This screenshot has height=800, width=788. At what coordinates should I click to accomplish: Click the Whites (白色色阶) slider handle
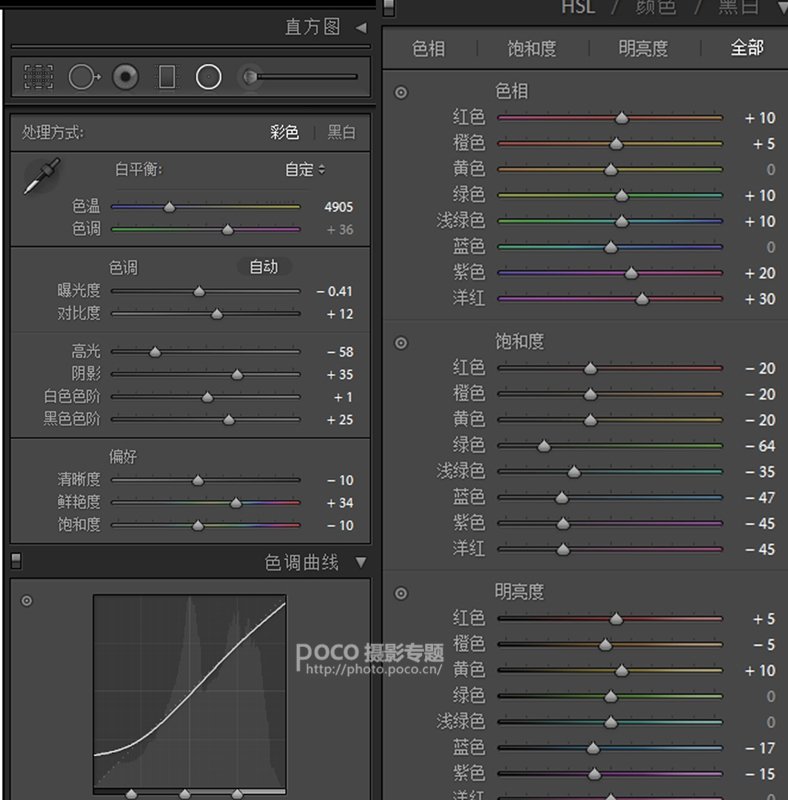(207, 397)
